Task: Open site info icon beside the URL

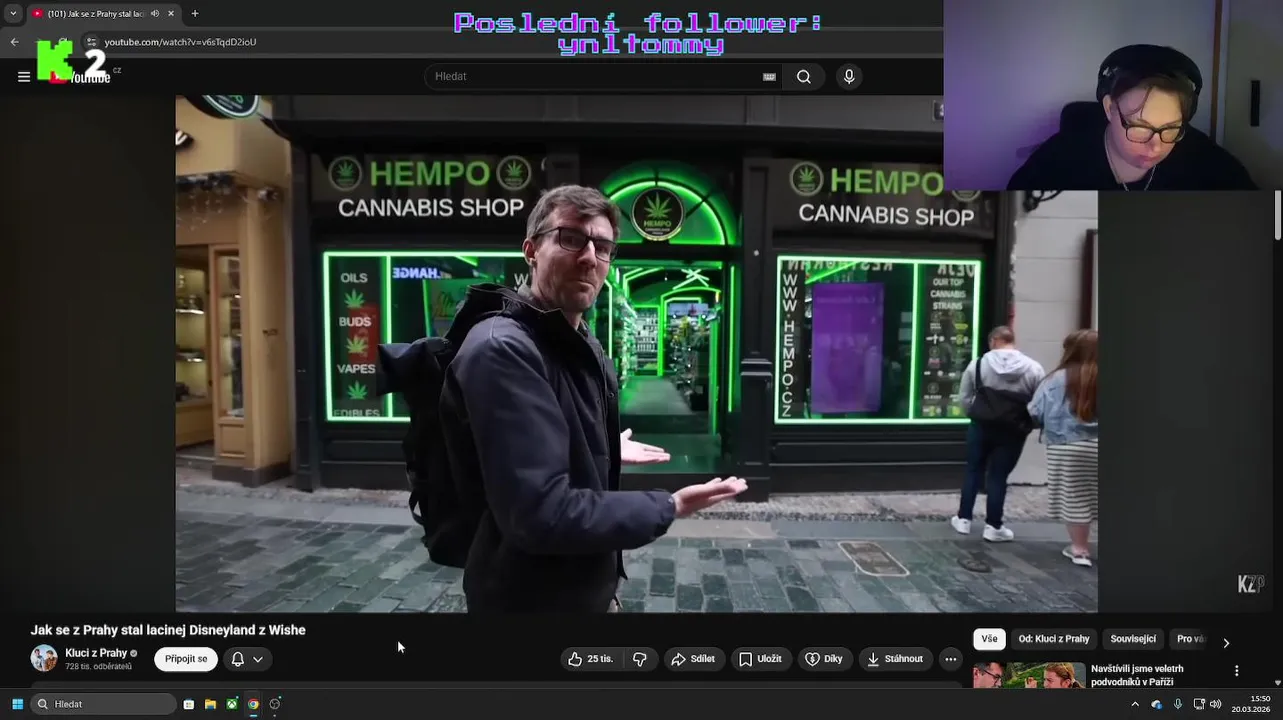Action: (x=91, y=42)
